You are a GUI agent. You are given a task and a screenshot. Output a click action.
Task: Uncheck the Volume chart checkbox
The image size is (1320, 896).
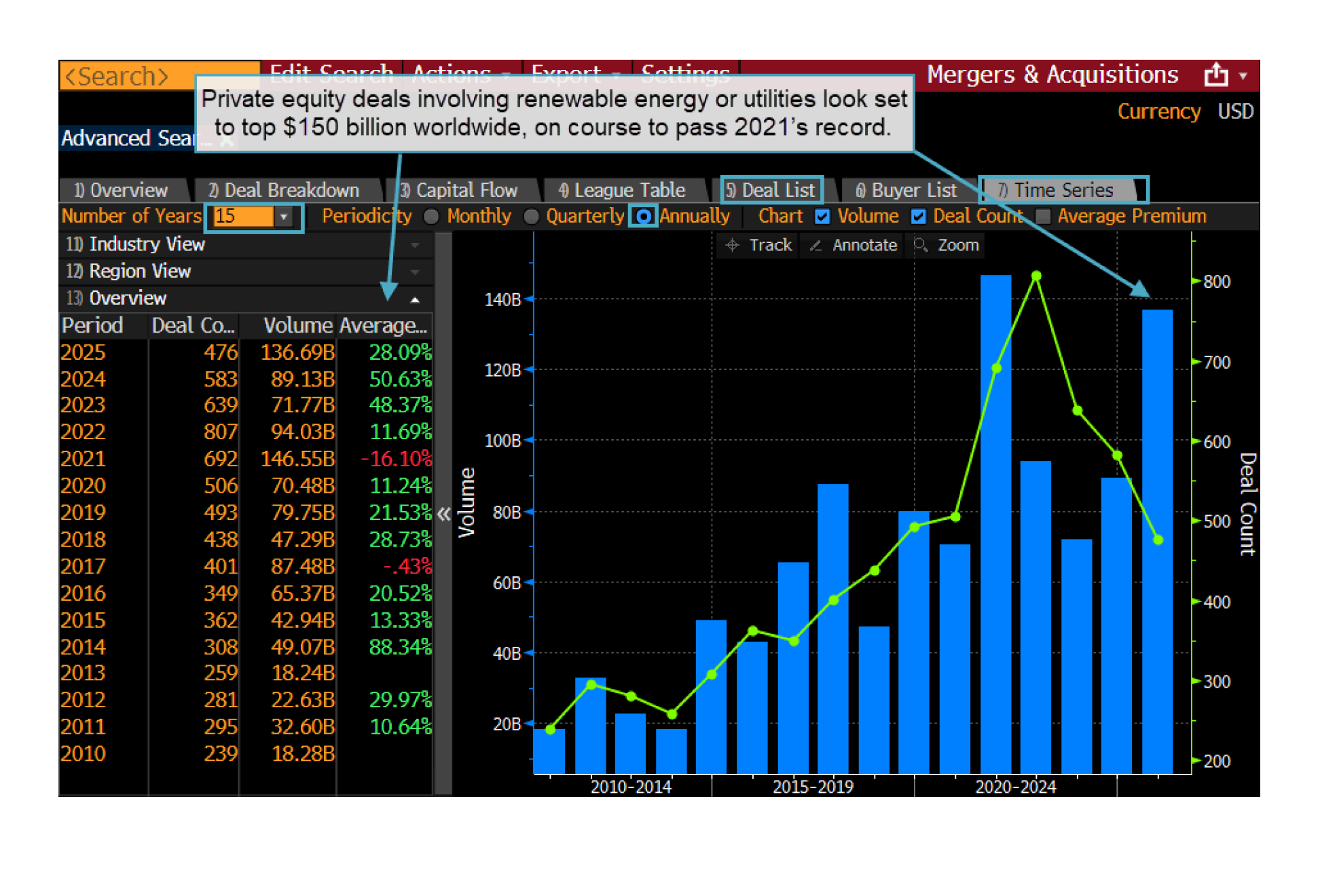pos(822,217)
